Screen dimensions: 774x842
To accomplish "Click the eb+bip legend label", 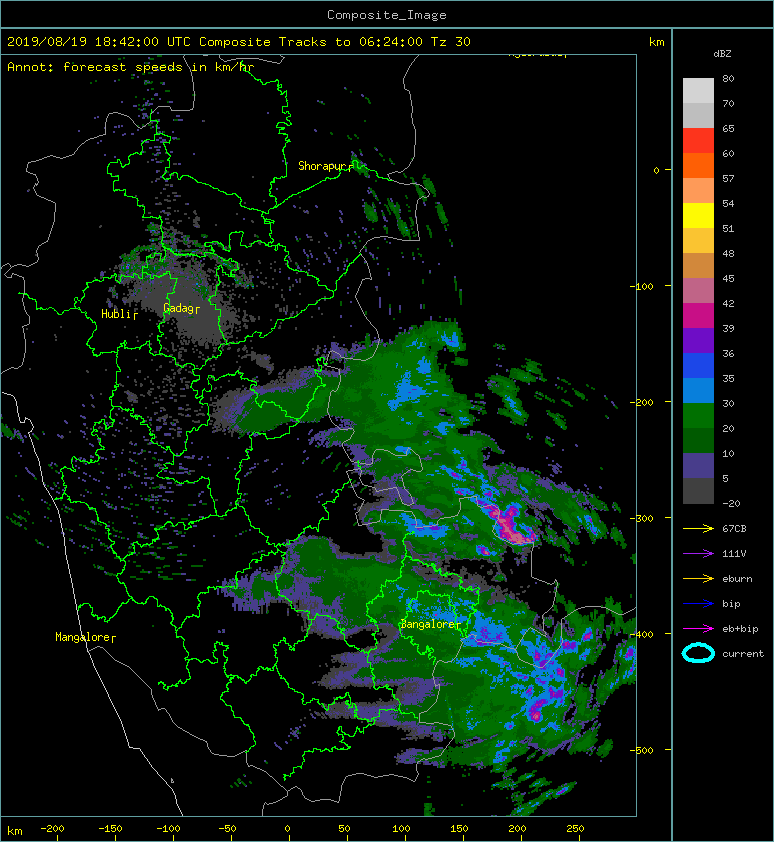I will (x=740, y=628).
